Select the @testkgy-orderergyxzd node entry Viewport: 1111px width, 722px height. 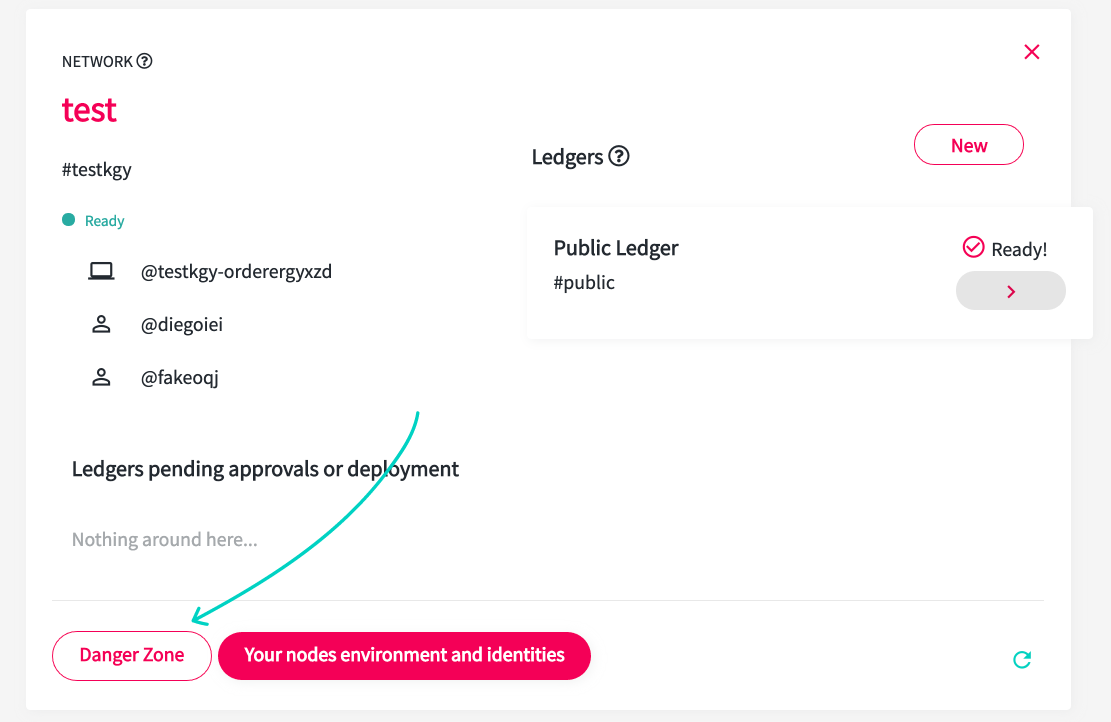click(236, 271)
